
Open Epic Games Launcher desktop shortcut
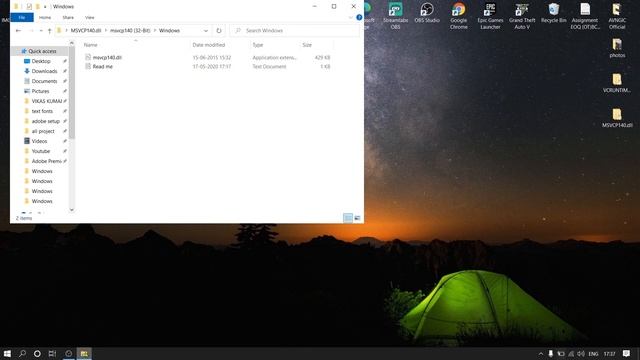[490, 16]
